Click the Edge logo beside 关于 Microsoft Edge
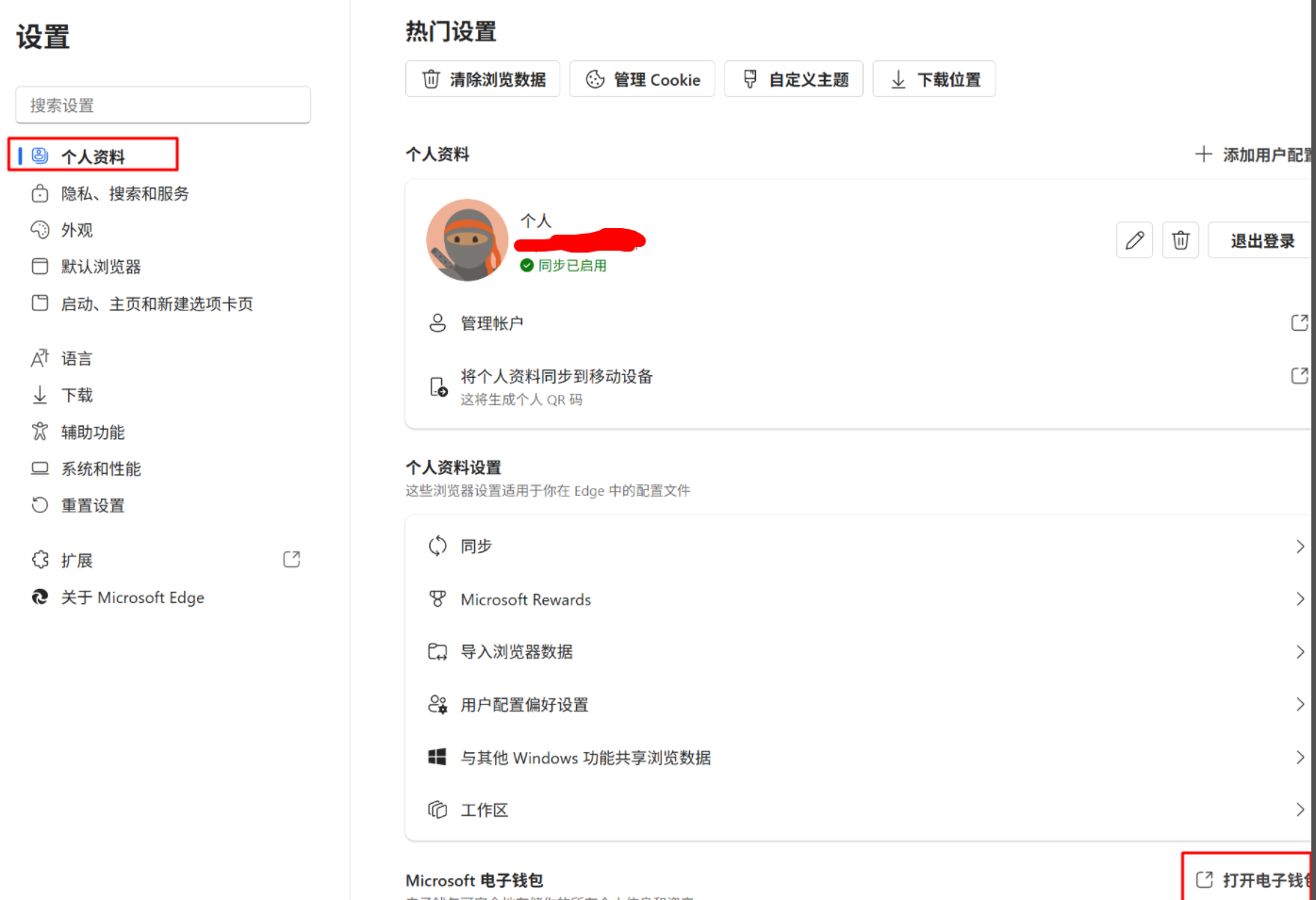 40,597
